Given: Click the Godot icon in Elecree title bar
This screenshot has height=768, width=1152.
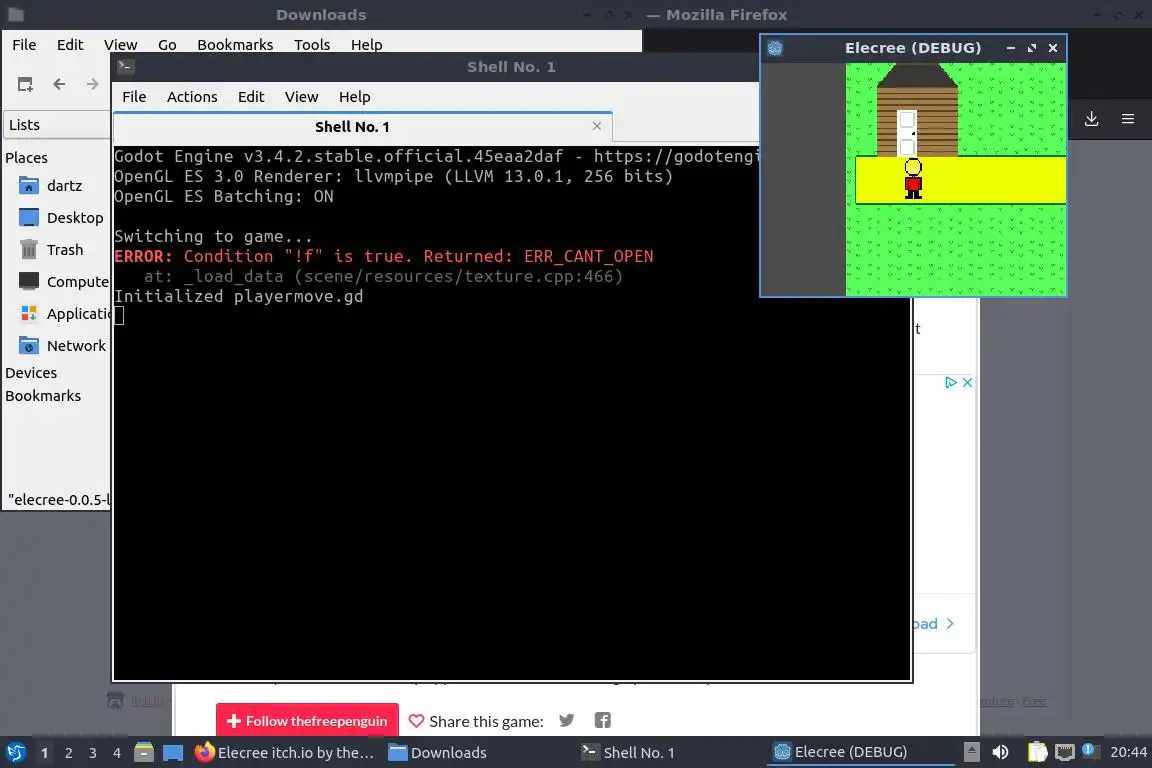Looking at the screenshot, I should point(775,49).
